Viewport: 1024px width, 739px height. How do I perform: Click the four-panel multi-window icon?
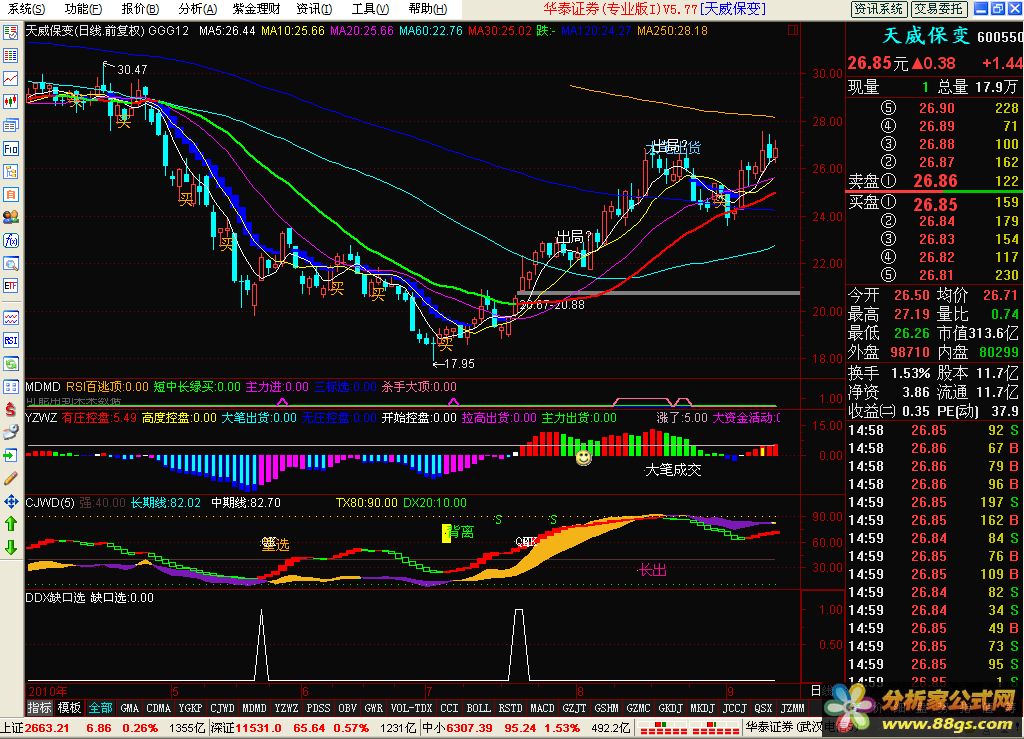pos(10,386)
